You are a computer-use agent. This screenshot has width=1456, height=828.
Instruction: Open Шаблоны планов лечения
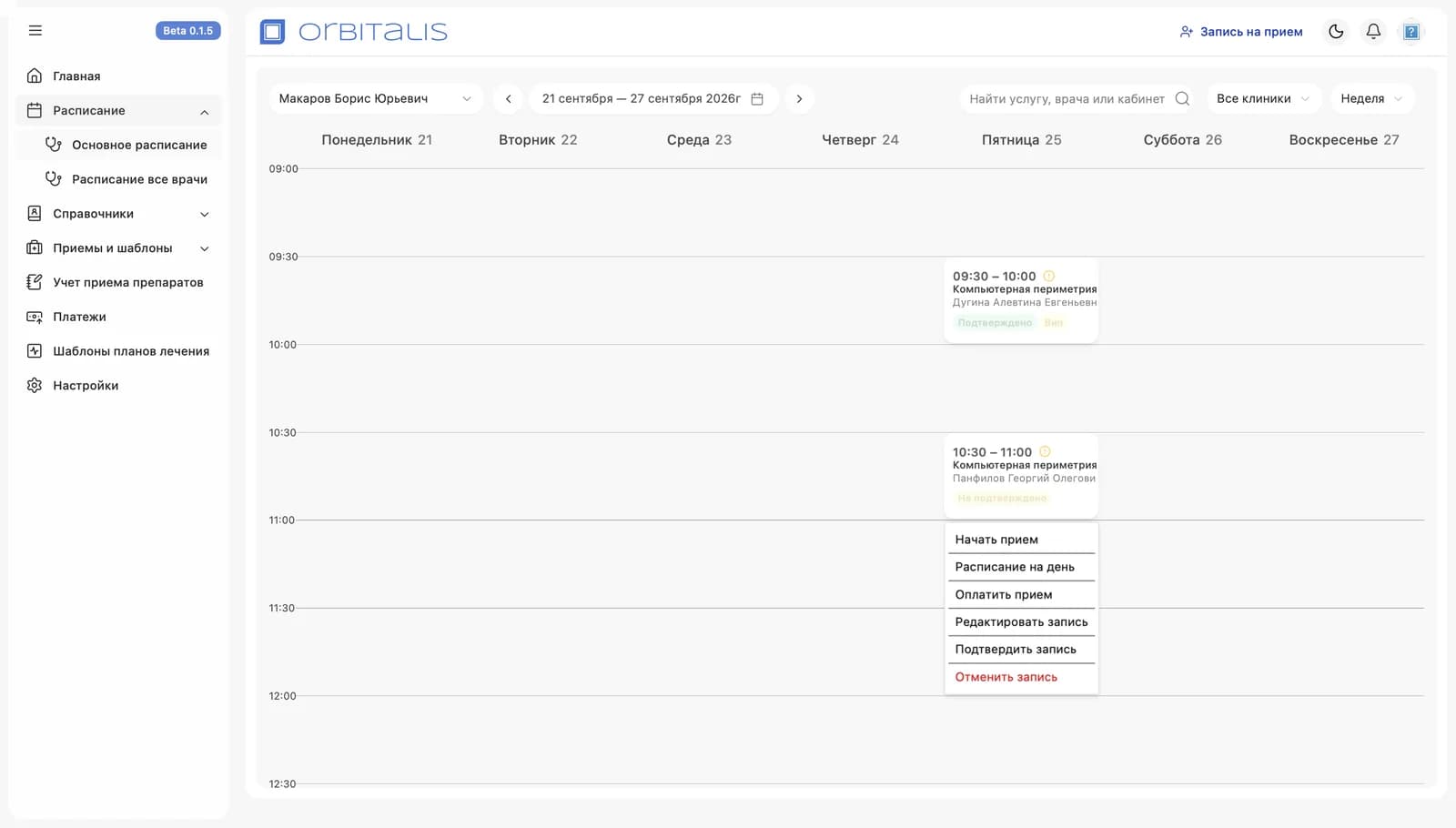[118, 351]
